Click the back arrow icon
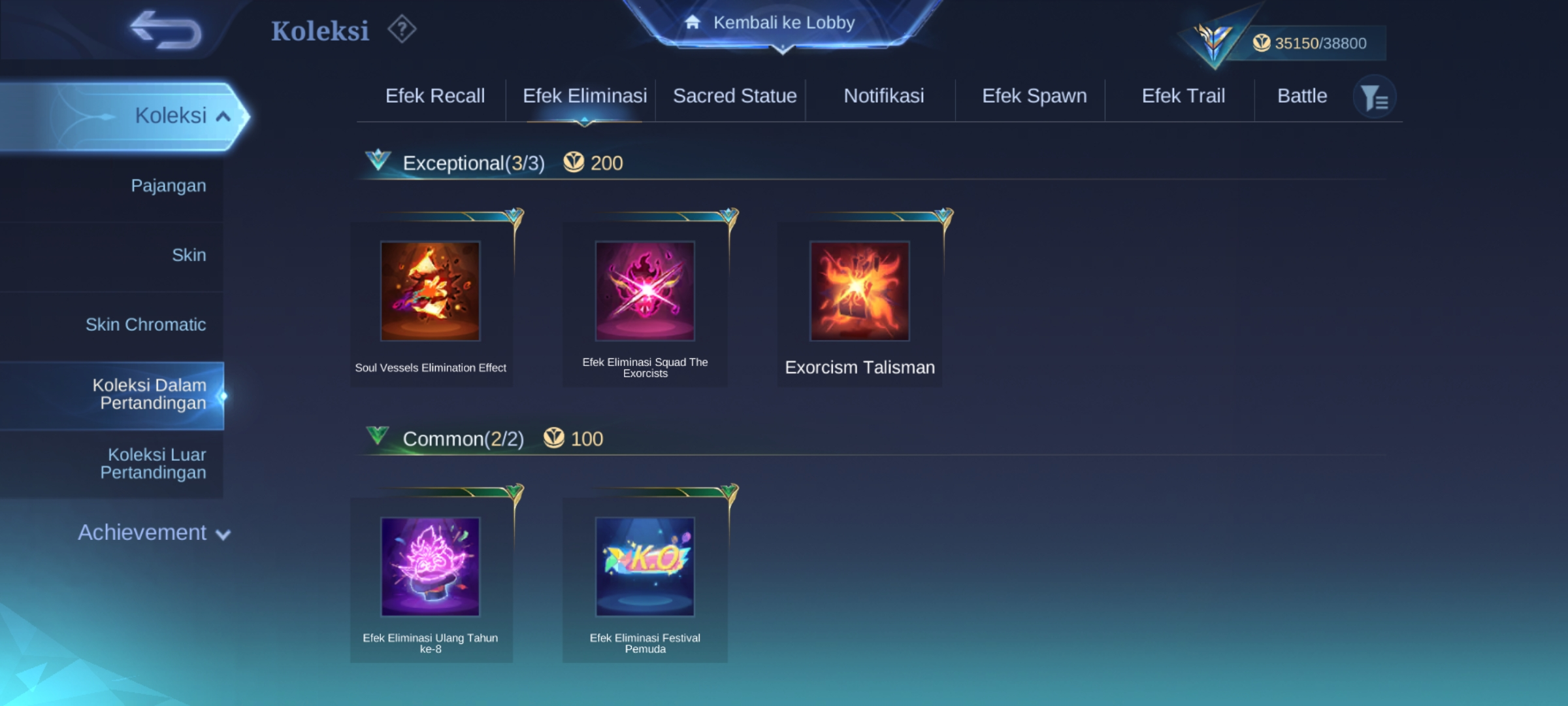Viewport: 1568px width, 706px height. coord(166,30)
